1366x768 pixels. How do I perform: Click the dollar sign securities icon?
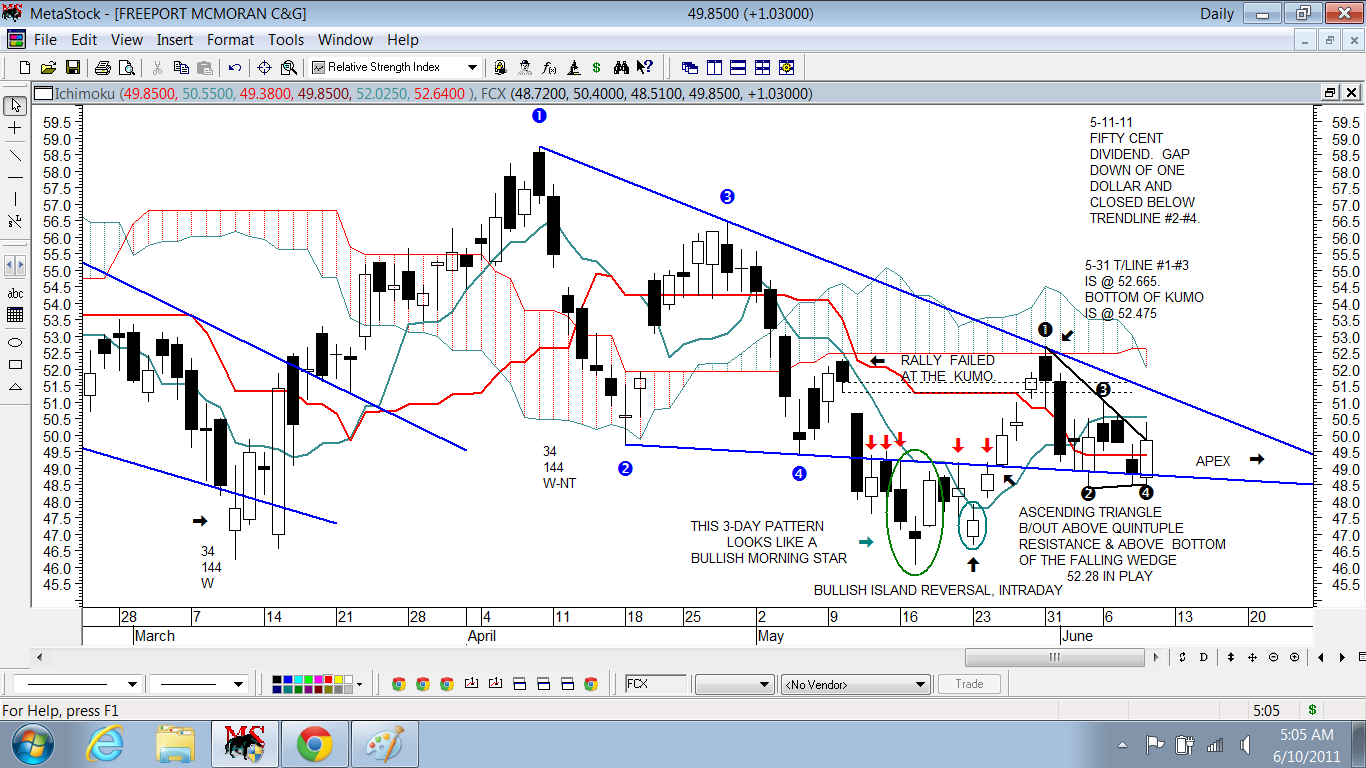click(x=597, y=67)
